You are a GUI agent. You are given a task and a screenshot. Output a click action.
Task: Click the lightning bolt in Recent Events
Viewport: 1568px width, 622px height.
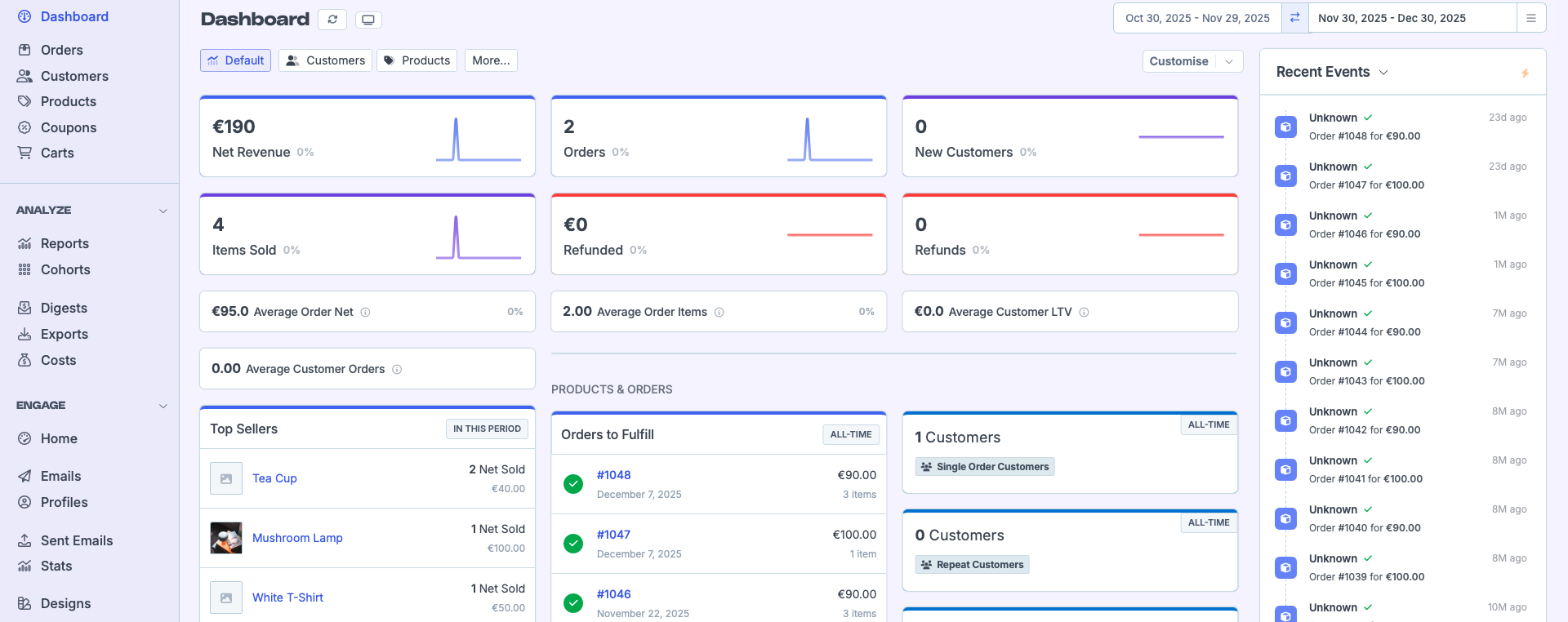point(1525,73)
